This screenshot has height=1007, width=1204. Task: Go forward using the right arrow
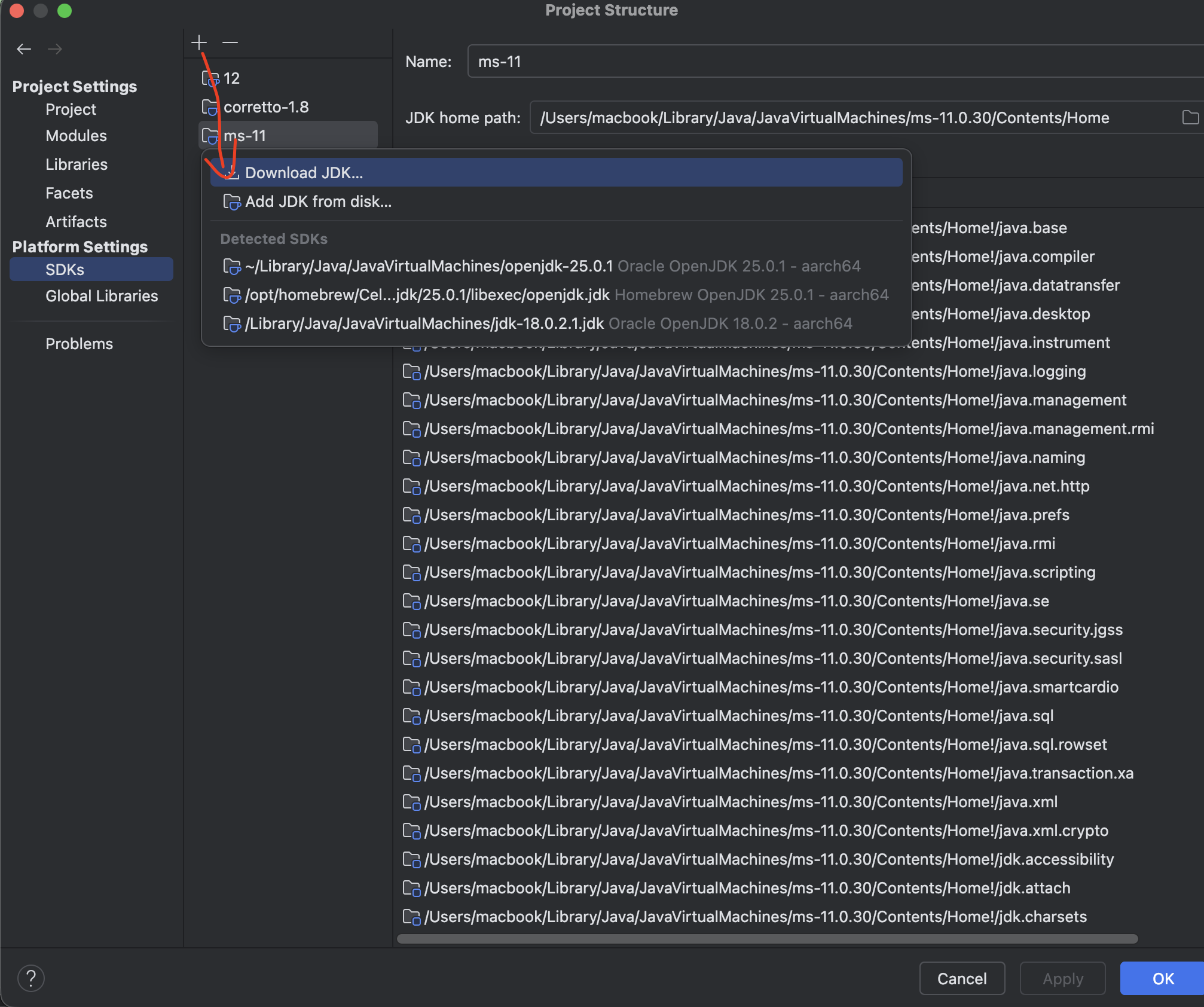[55, 49]
